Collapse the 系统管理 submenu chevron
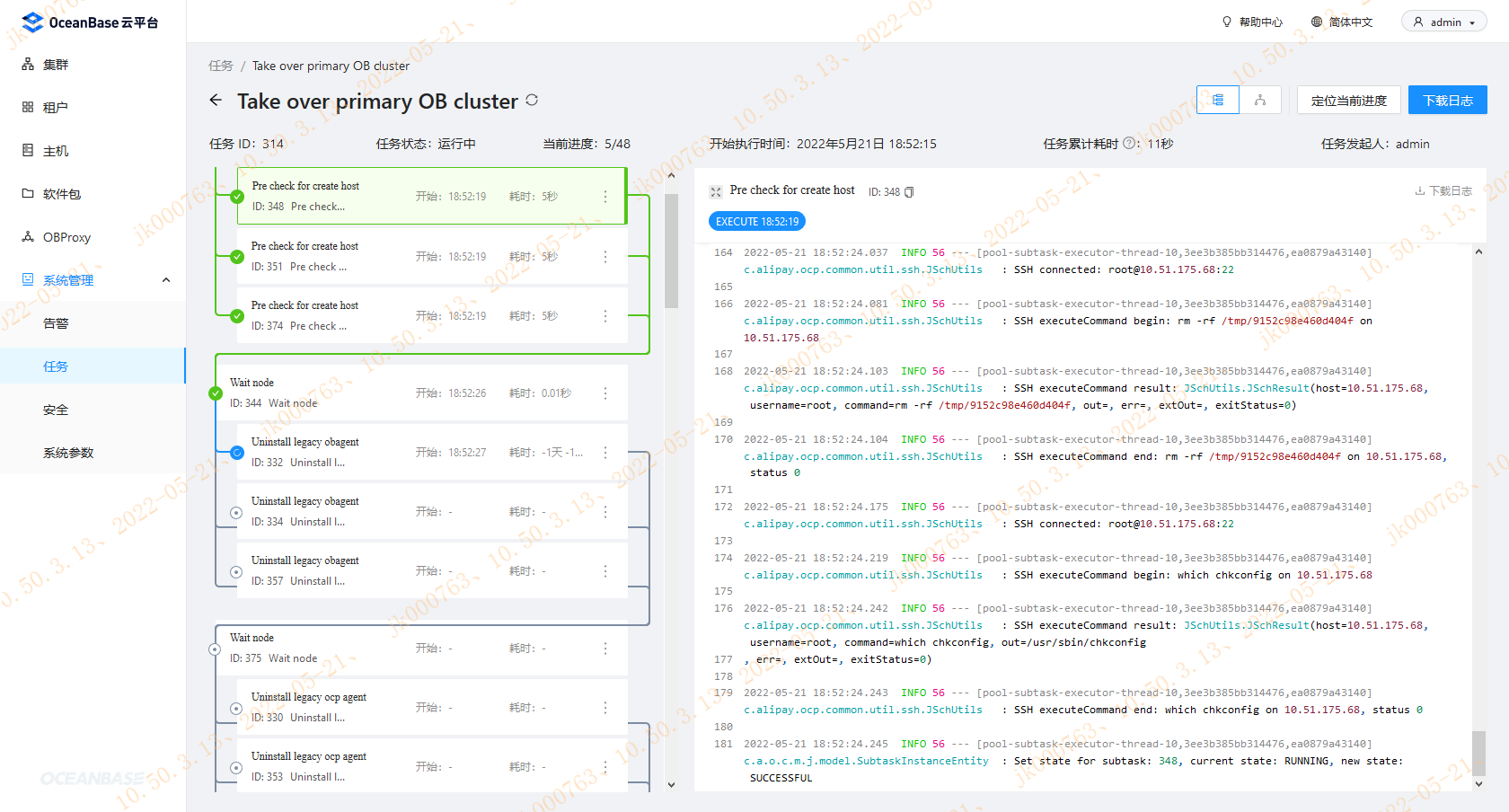Viewport: 1509px width, 812px height. click(x=166, y=280)
